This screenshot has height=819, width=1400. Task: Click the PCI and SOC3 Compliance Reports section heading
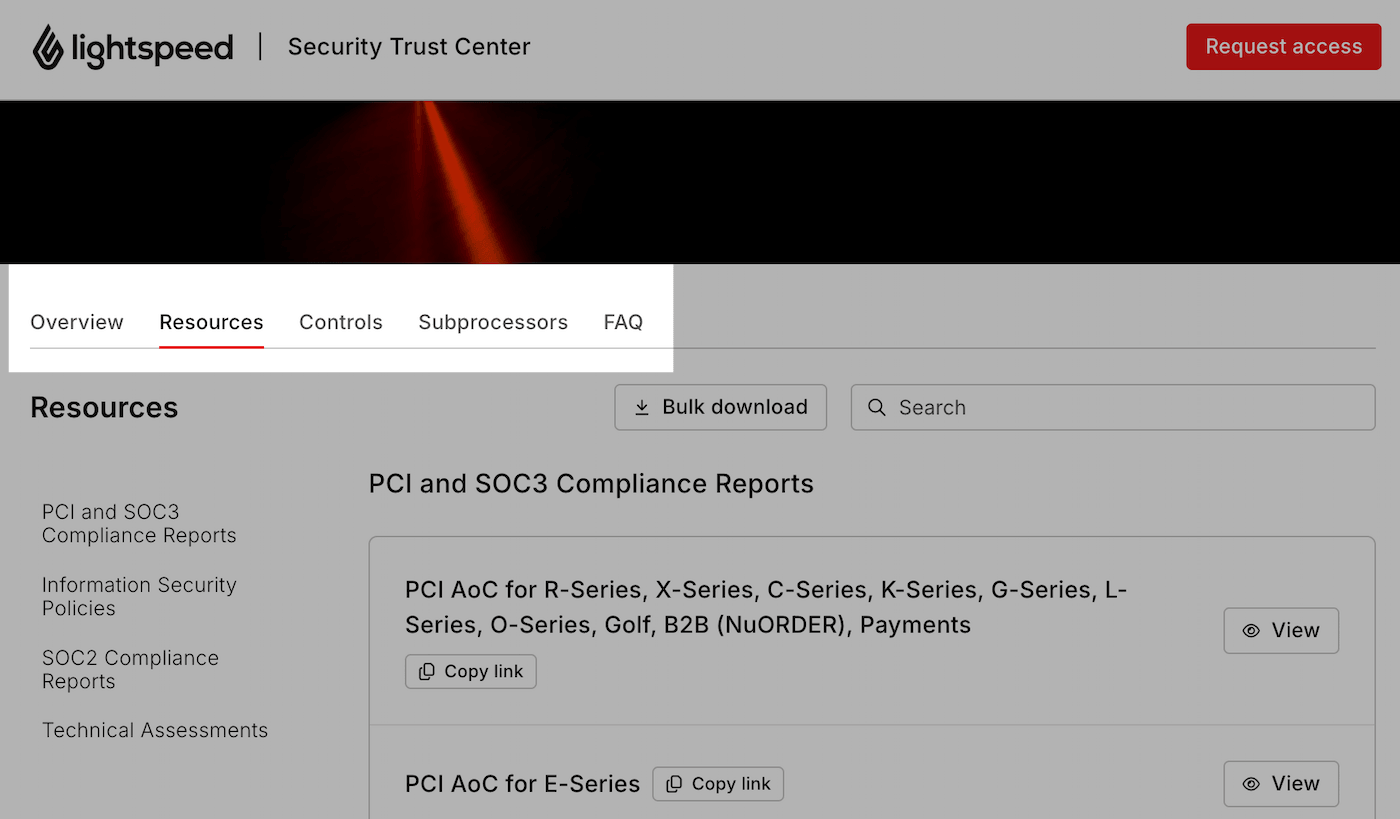point(591,484)
